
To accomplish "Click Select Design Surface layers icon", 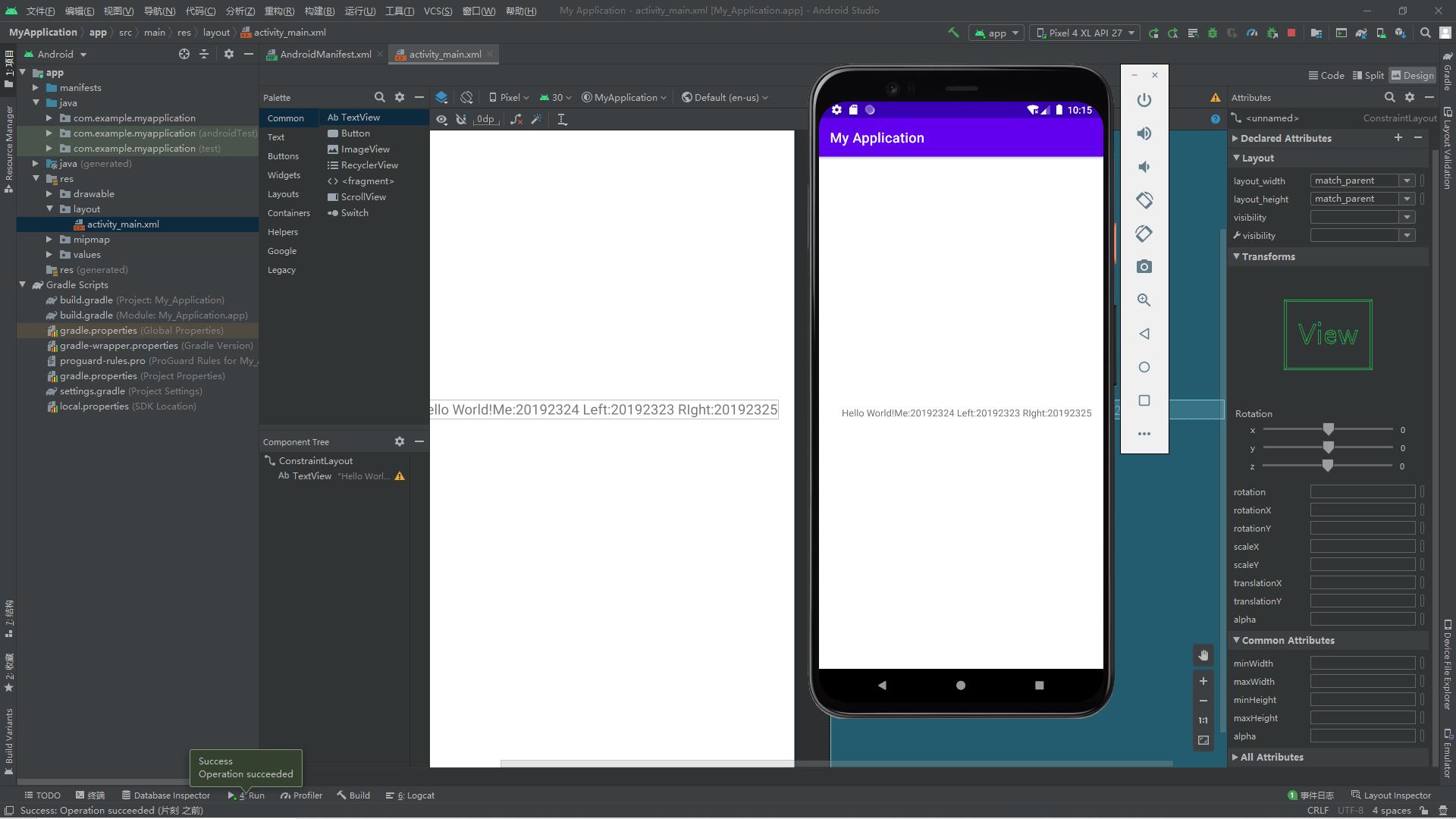I will point(441,97).
